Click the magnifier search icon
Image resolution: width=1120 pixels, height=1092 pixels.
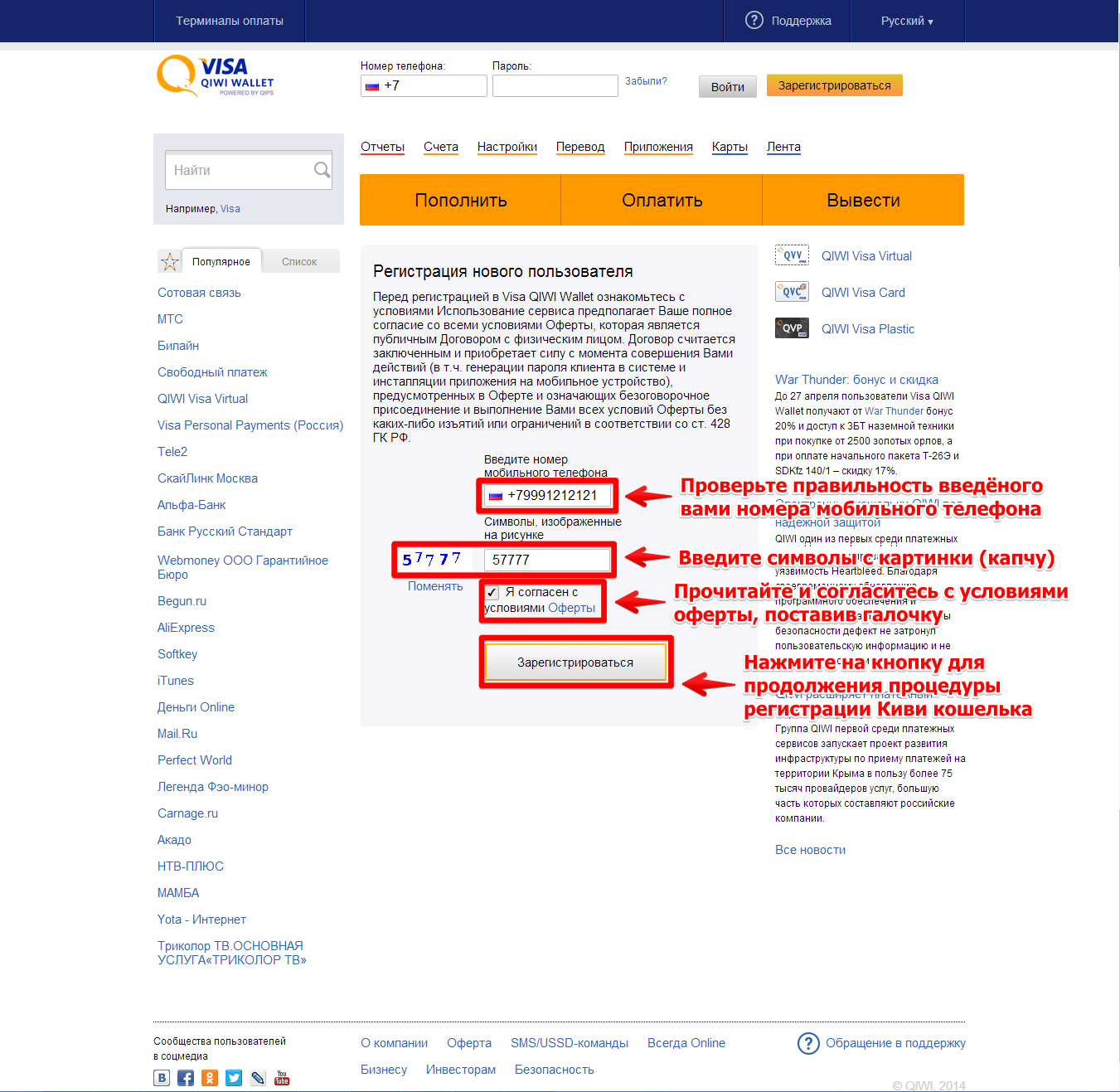[322, 170]
